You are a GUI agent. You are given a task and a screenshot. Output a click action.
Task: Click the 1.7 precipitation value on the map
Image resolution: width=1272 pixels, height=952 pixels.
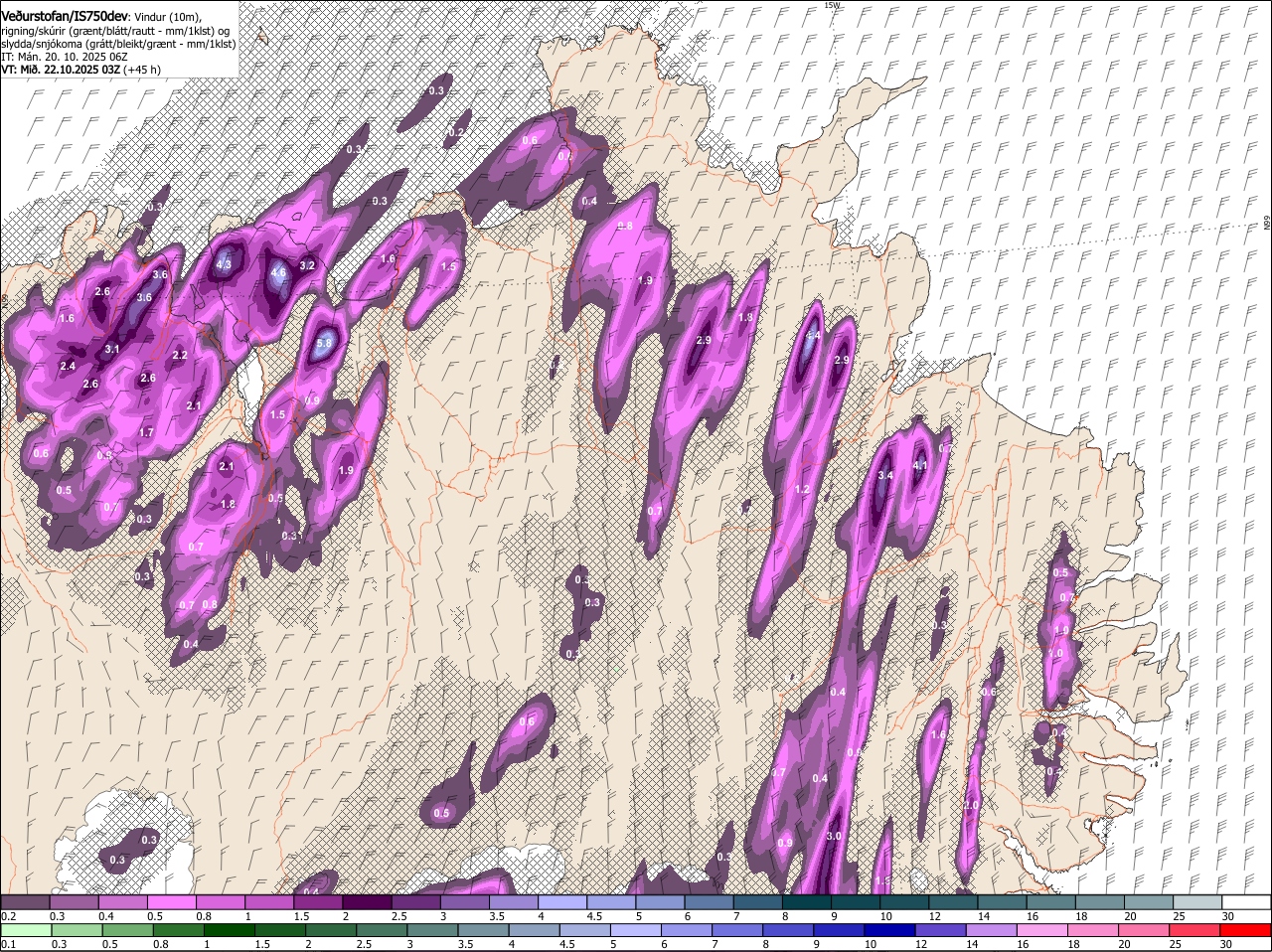pyautogui.click(x=146, y=432)
